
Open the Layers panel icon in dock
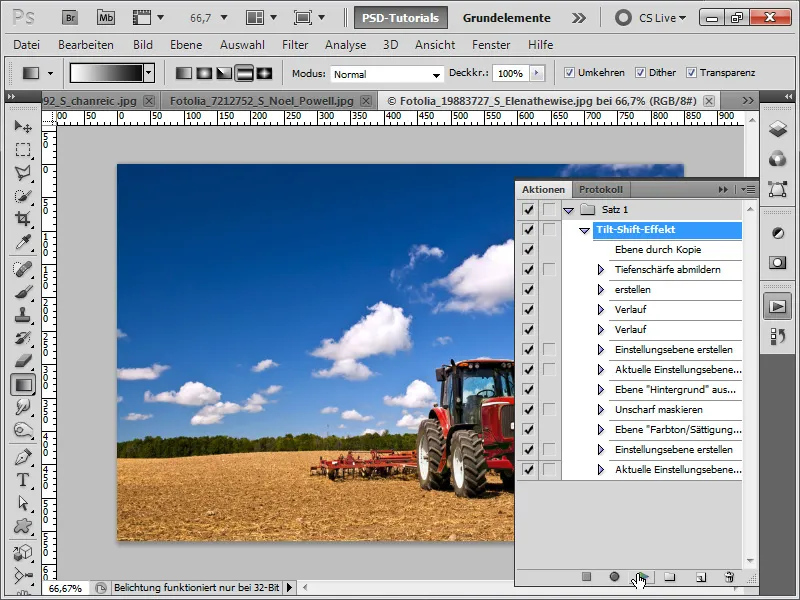778,128
